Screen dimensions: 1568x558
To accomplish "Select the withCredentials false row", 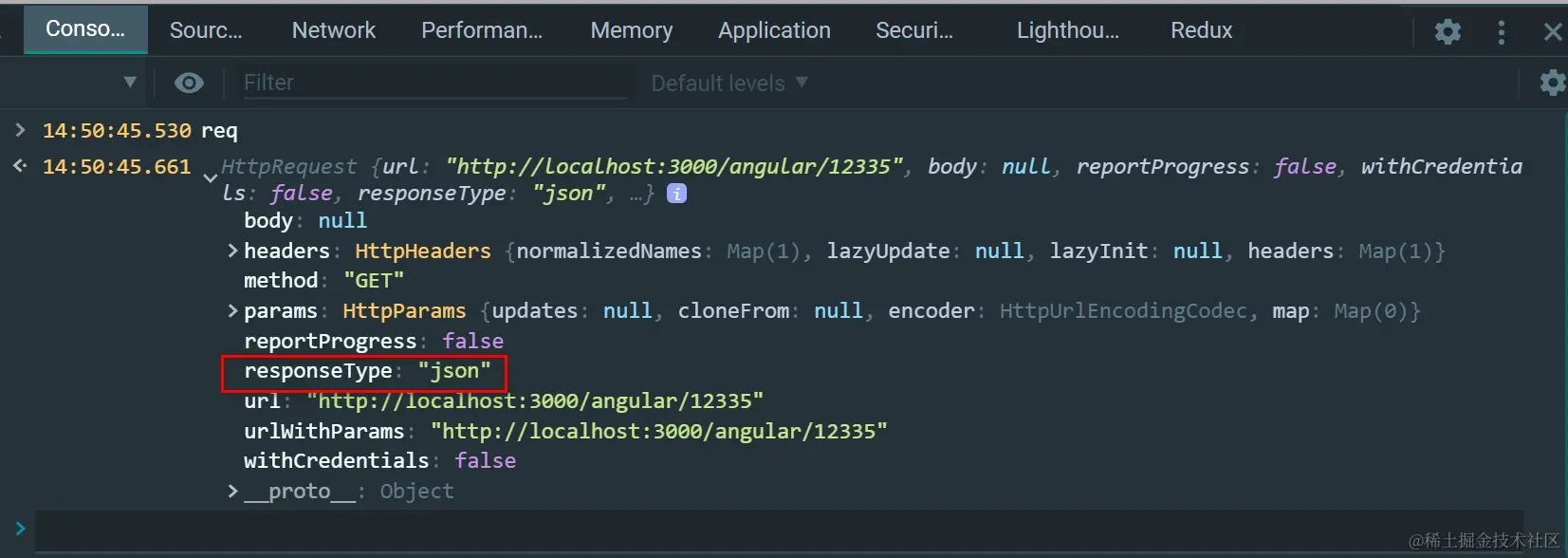I will point(379,460).
